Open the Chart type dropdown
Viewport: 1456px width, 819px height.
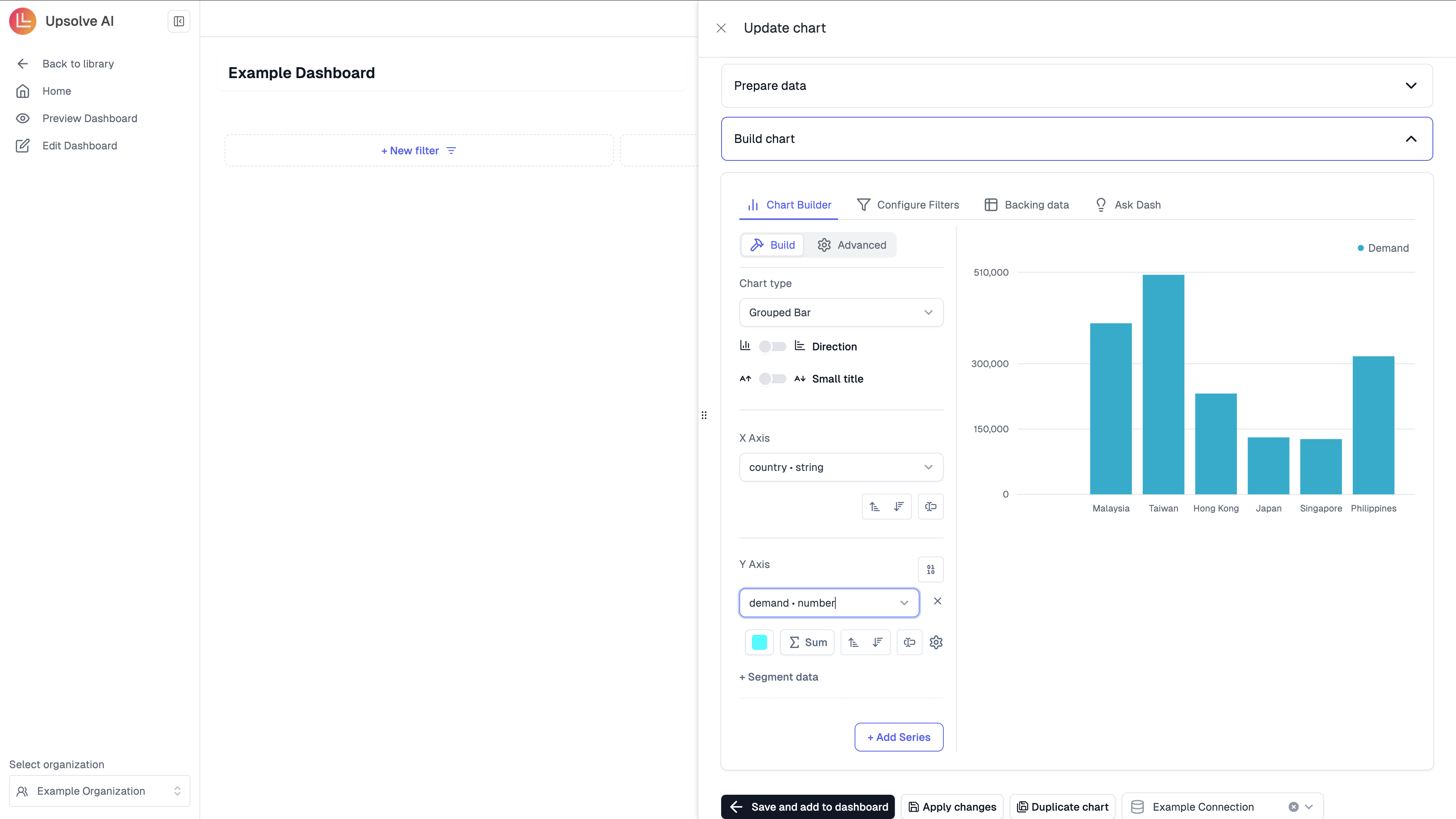pos(841,312)
